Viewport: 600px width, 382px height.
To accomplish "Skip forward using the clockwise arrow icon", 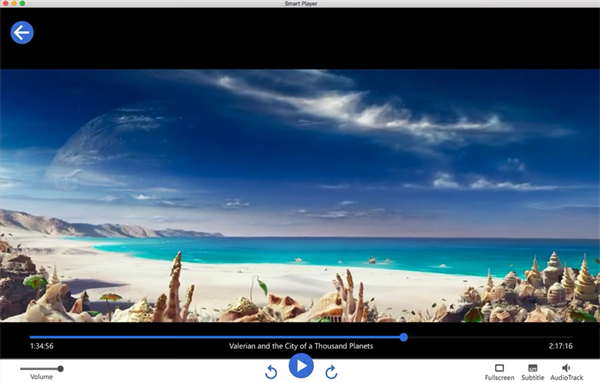I will 331,372.
